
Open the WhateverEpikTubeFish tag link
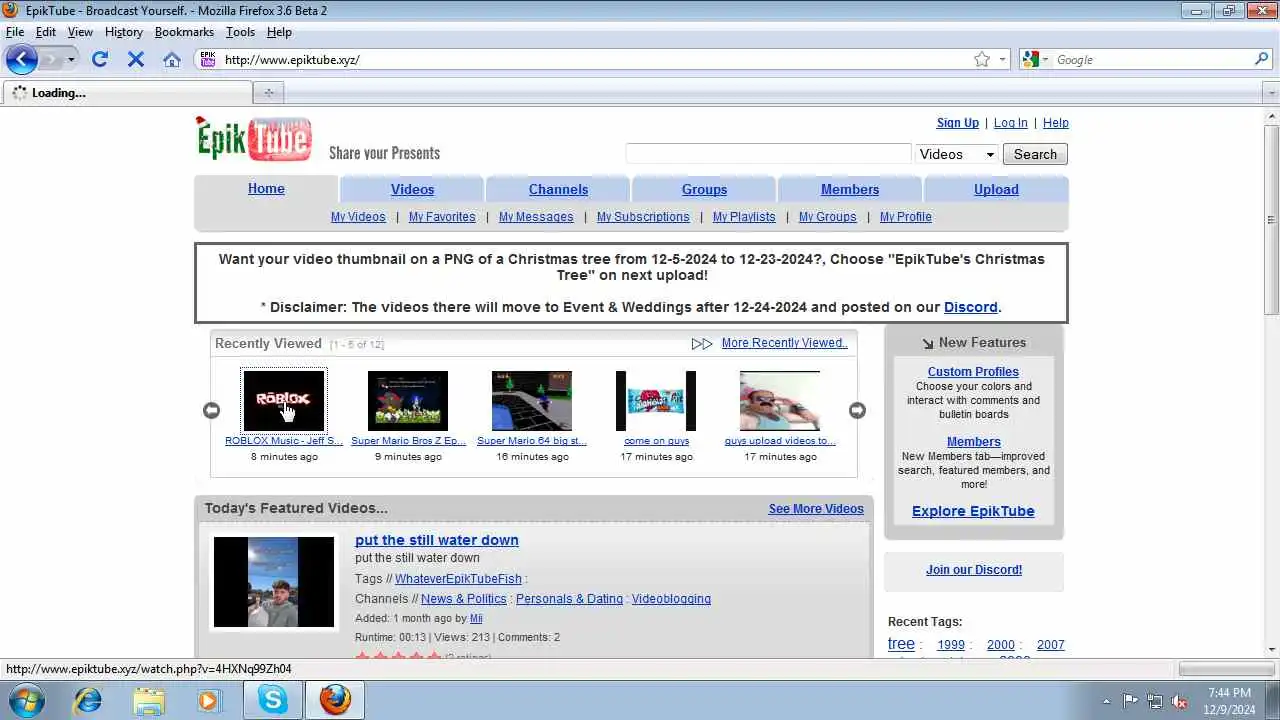tap(458, 579)
